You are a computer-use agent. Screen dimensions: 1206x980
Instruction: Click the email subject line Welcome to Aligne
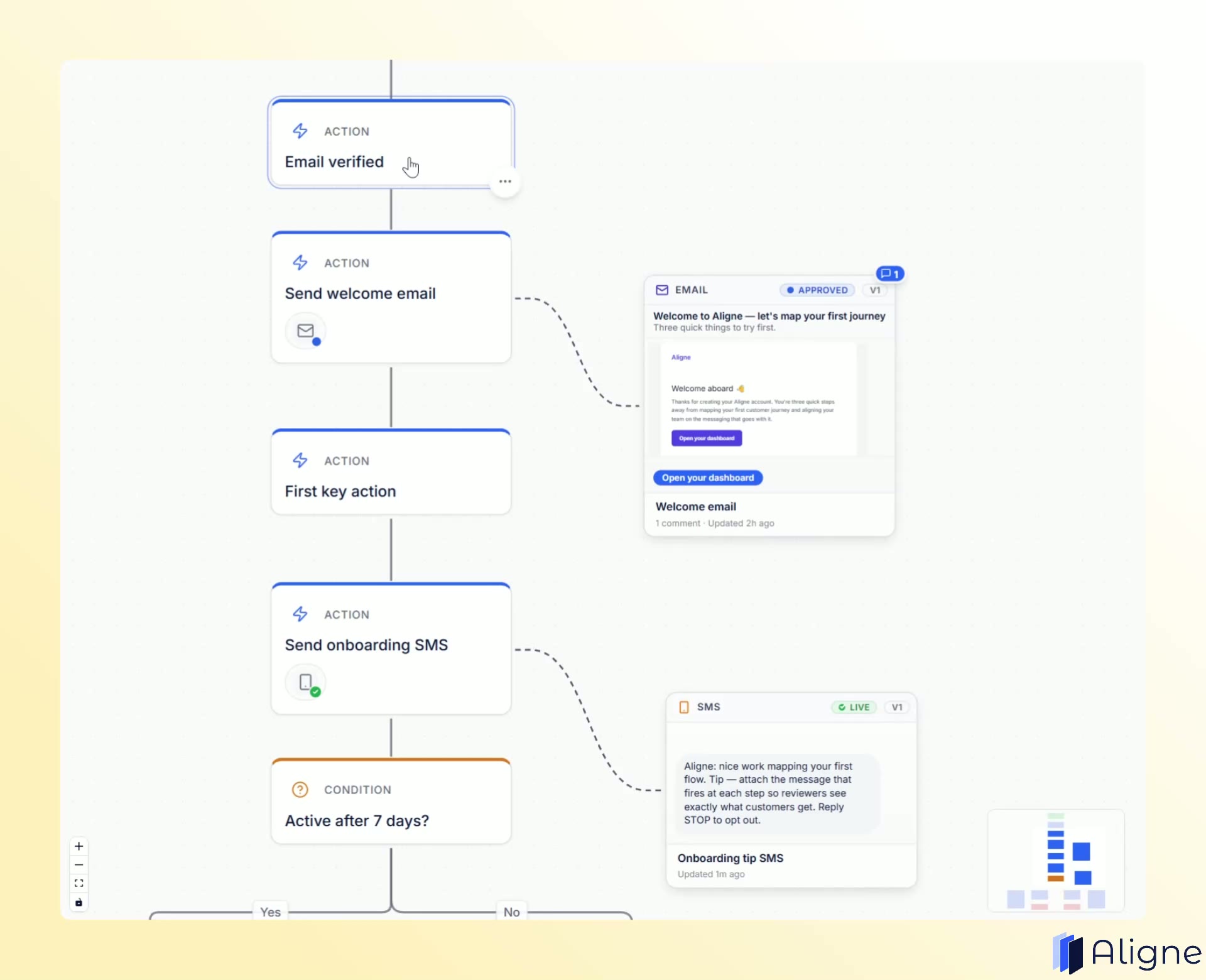(x=769, y=316)
